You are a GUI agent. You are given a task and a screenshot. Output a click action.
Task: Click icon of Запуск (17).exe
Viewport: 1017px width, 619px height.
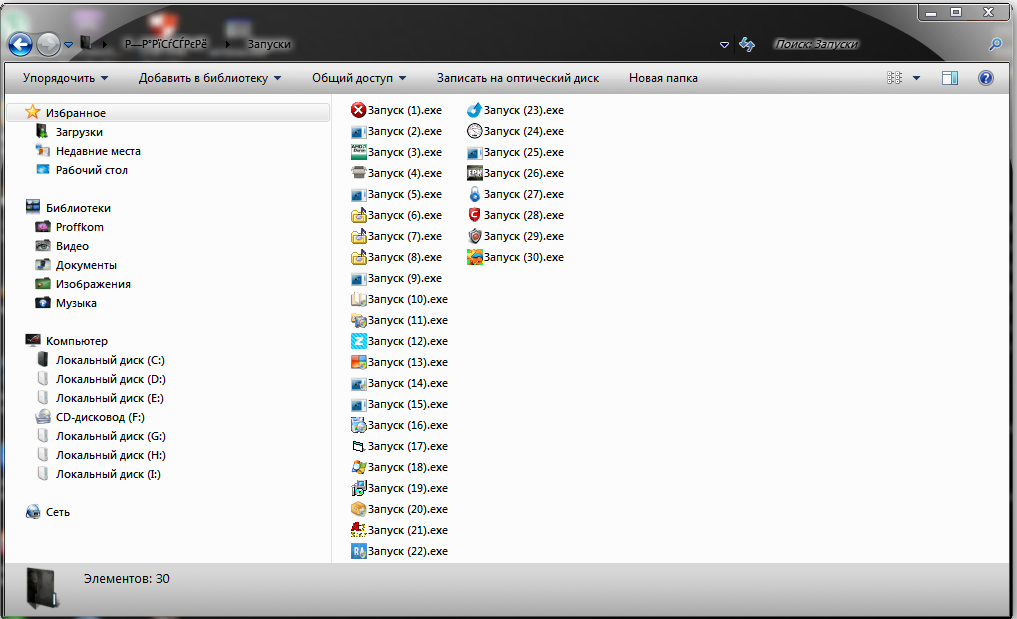358,446
